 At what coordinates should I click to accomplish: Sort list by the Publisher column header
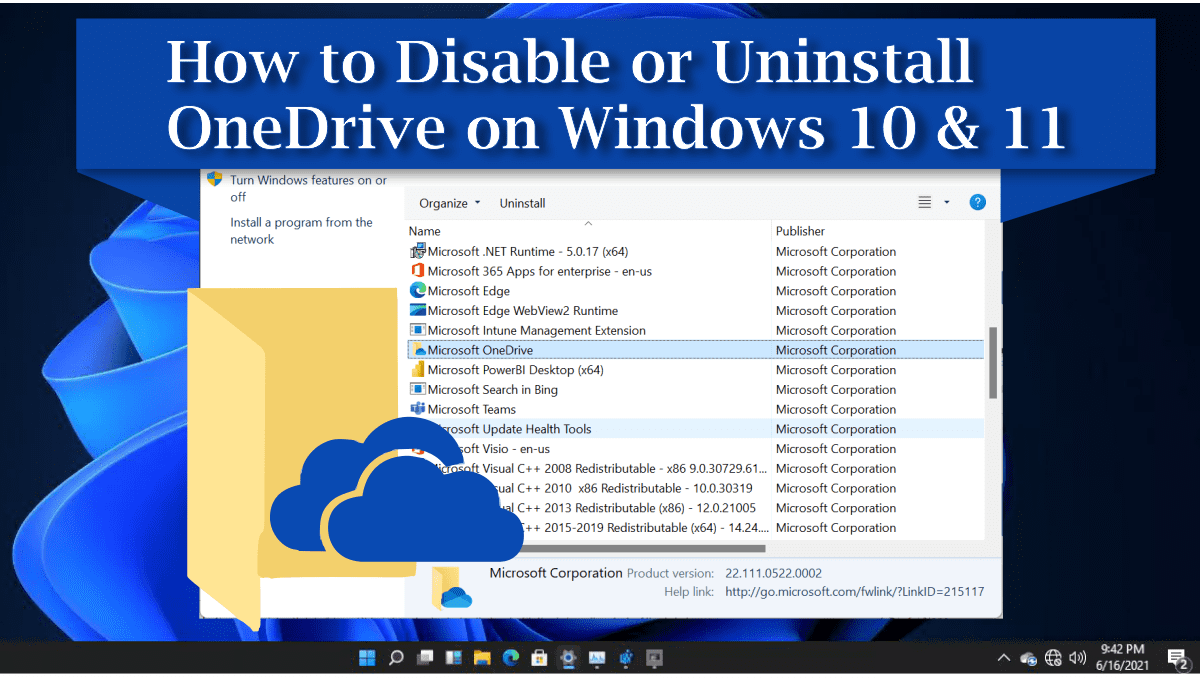[x=800, y=231]
